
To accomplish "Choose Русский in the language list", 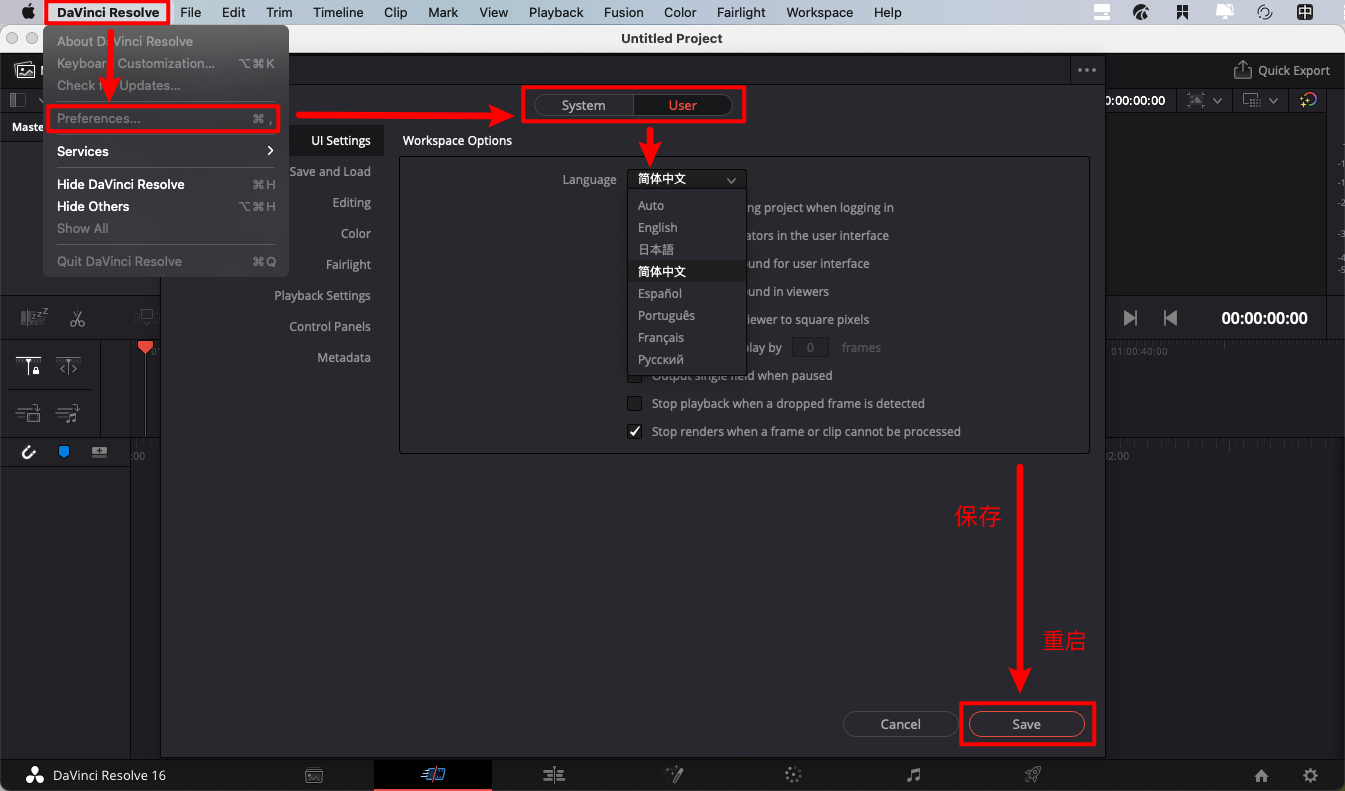I will (x=687, y=359).
